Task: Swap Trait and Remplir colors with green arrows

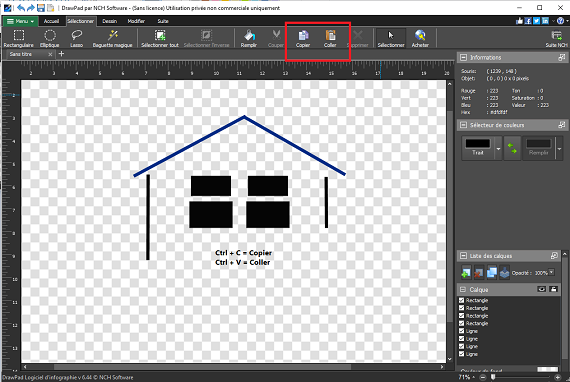Action: 512,148
